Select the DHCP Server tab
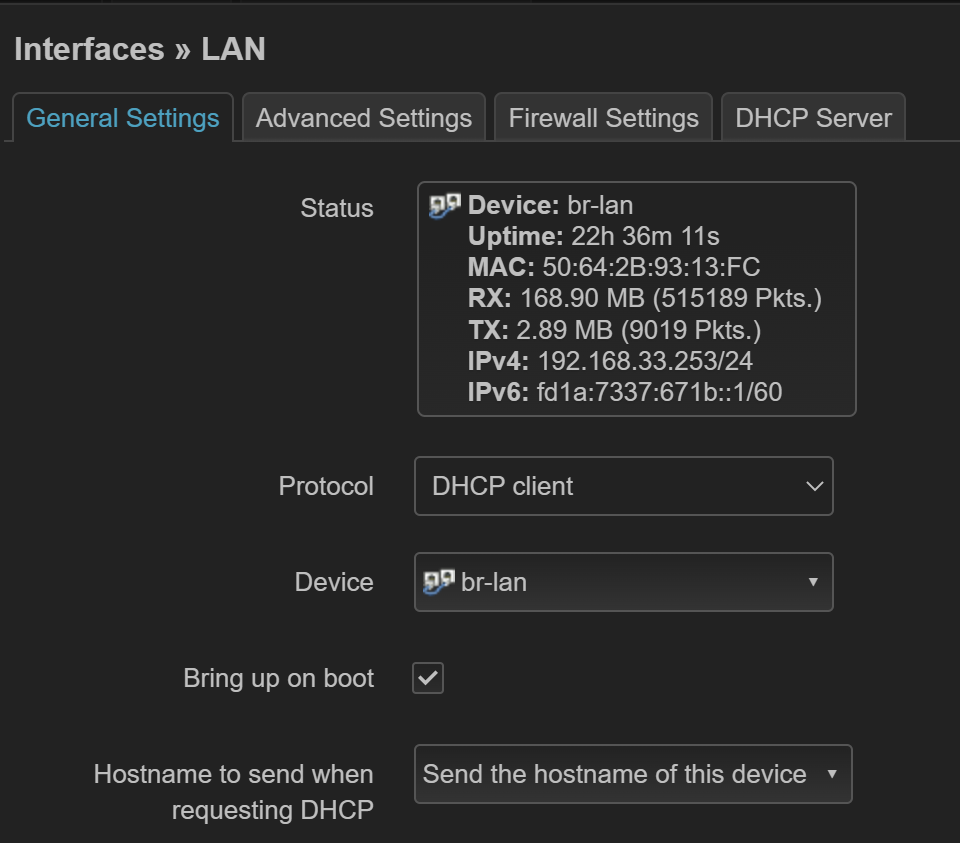 pyautogui.click(x=813, y=118)
